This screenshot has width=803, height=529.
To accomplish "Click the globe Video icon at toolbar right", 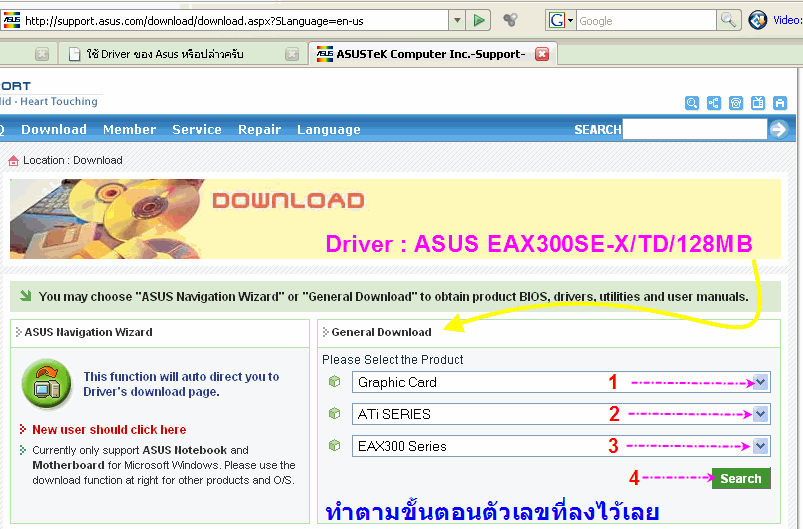I will (757, 20).
